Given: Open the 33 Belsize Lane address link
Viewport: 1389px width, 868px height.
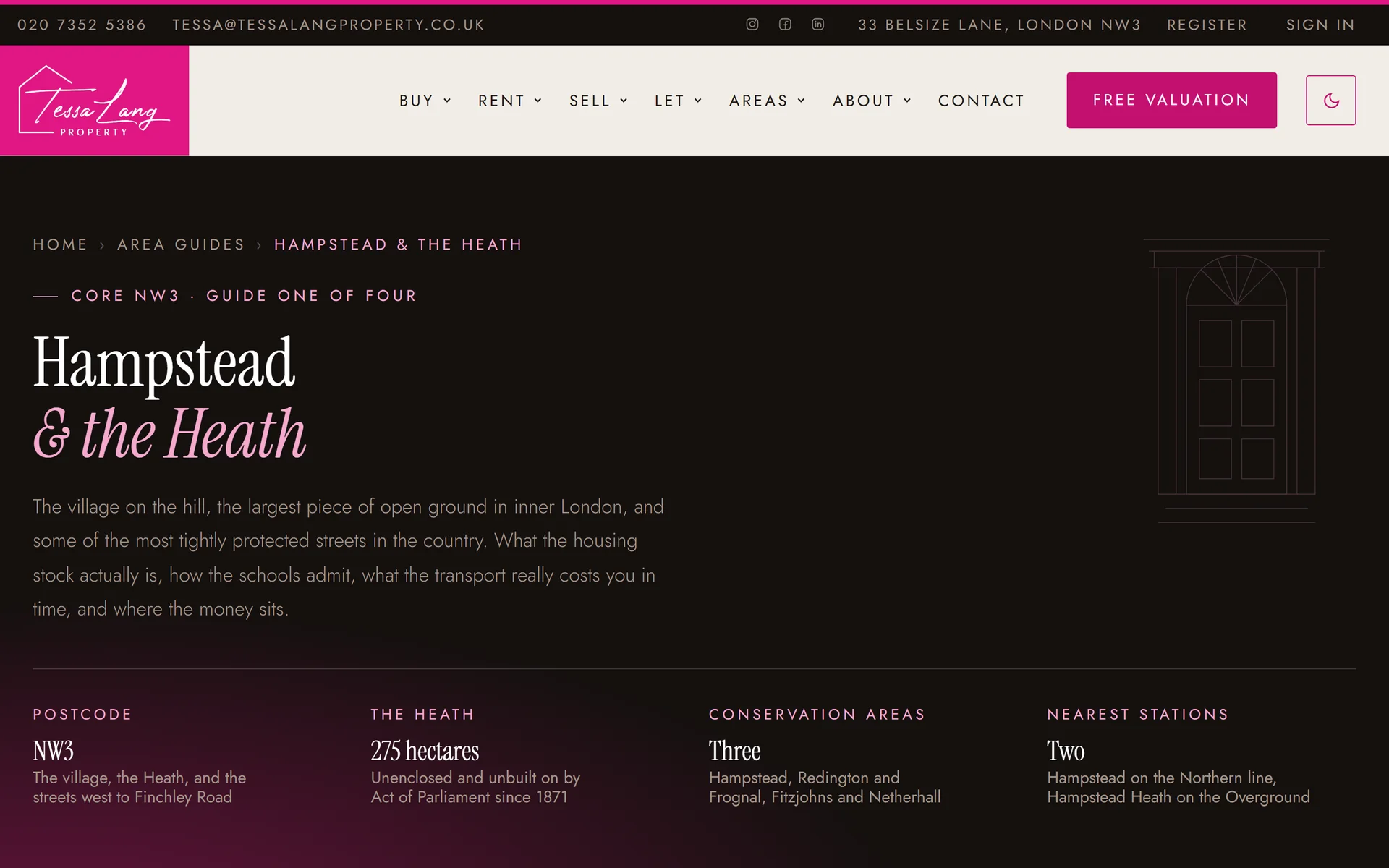Looking at the screenshot, I should [x=999, y=25].
